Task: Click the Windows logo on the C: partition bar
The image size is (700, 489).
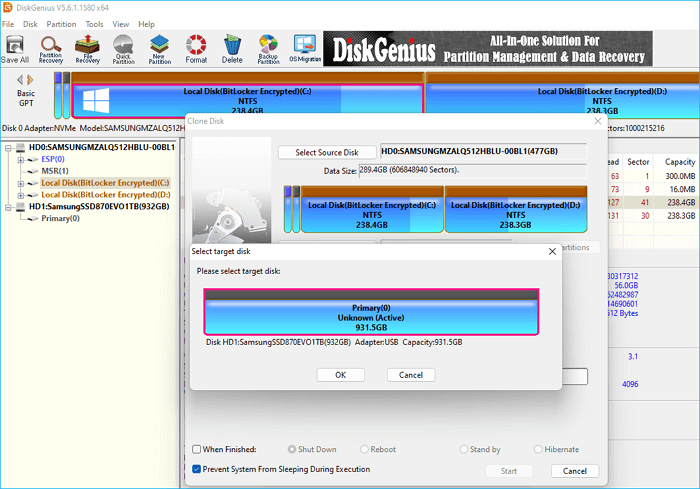Action: (x=96, y=100)
